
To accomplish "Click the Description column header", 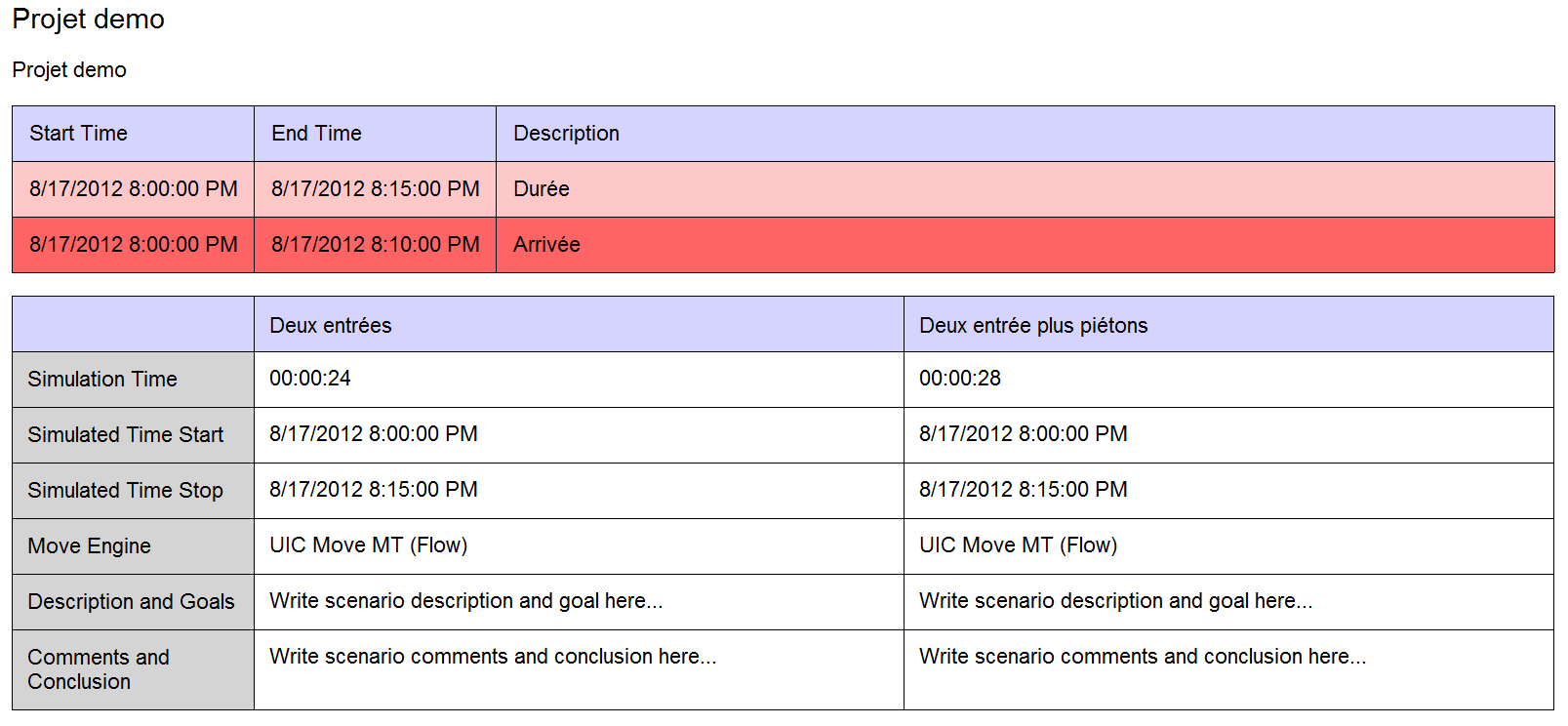I will tap(566, 134).
